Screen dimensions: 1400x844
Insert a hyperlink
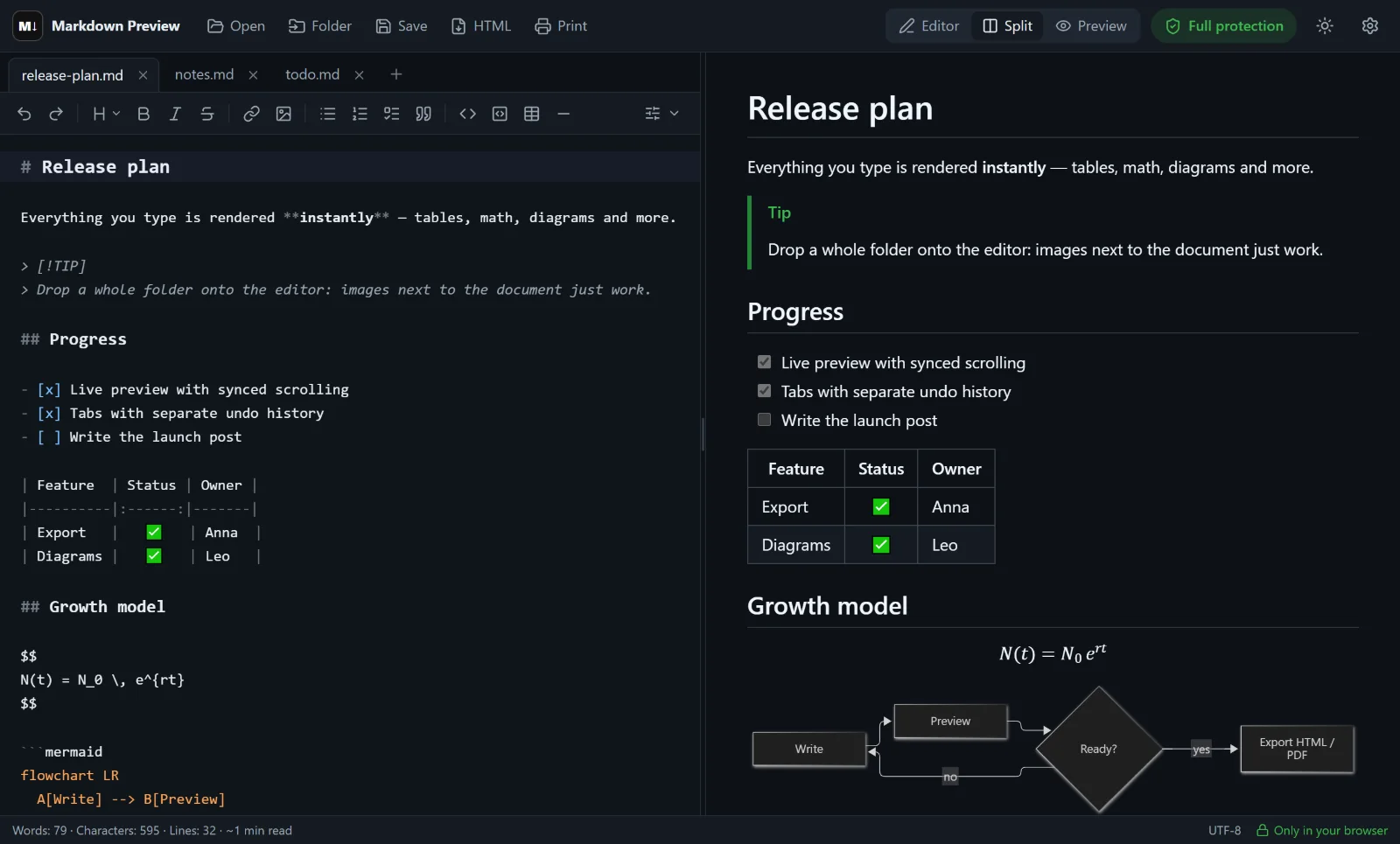click(x=251, y=114)
